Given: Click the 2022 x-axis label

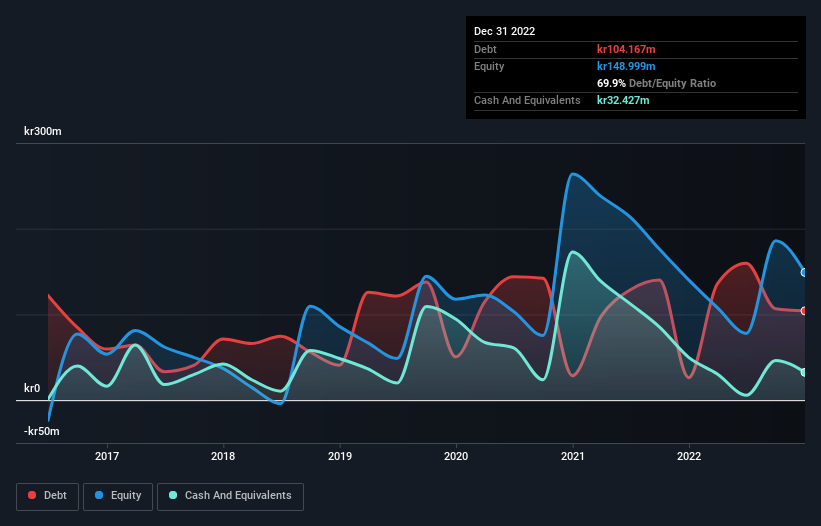Looking at the screenshot, I should [689, 456].
